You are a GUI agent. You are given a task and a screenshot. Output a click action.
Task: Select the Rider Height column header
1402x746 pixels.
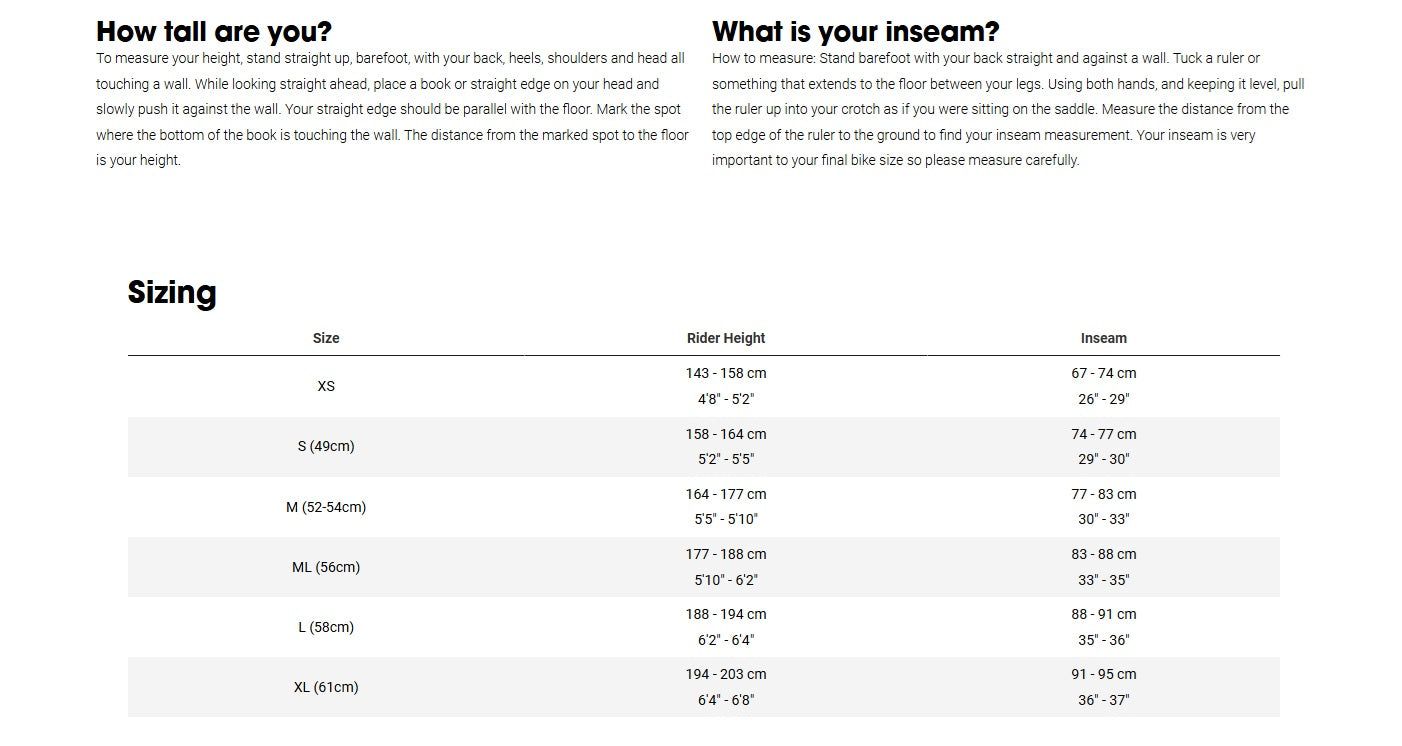point(726,338)
